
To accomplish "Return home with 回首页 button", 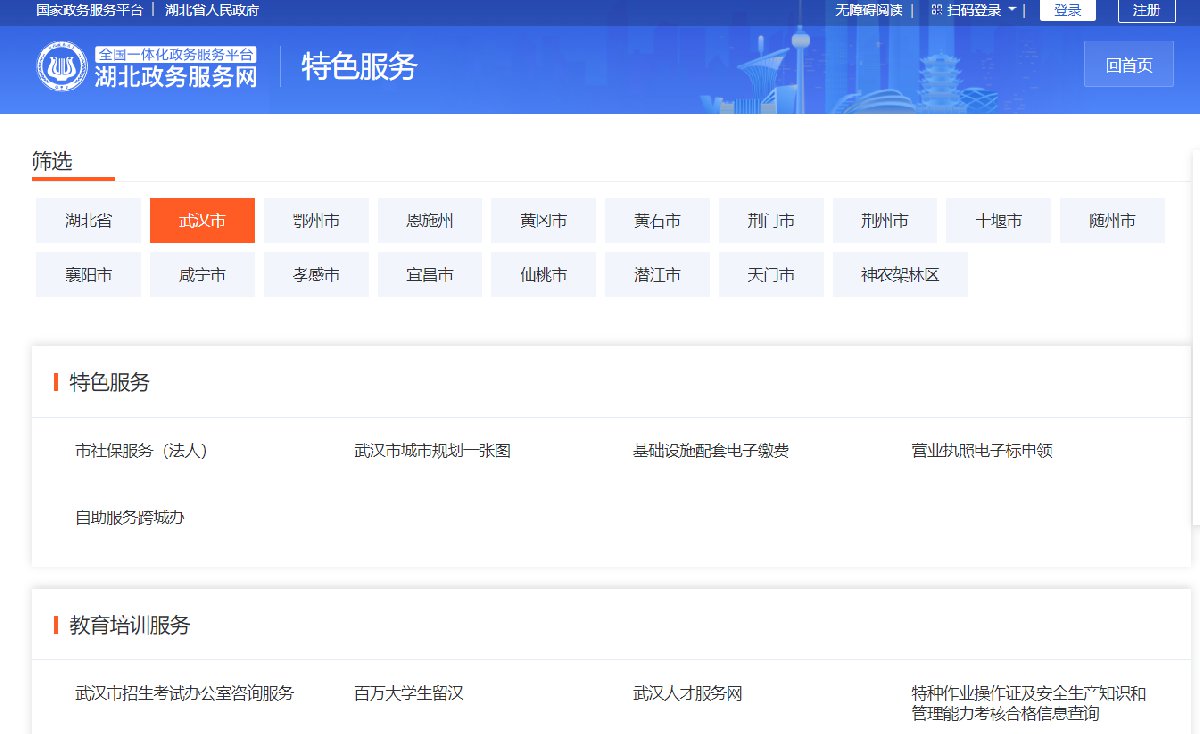I will (1128, 65).
